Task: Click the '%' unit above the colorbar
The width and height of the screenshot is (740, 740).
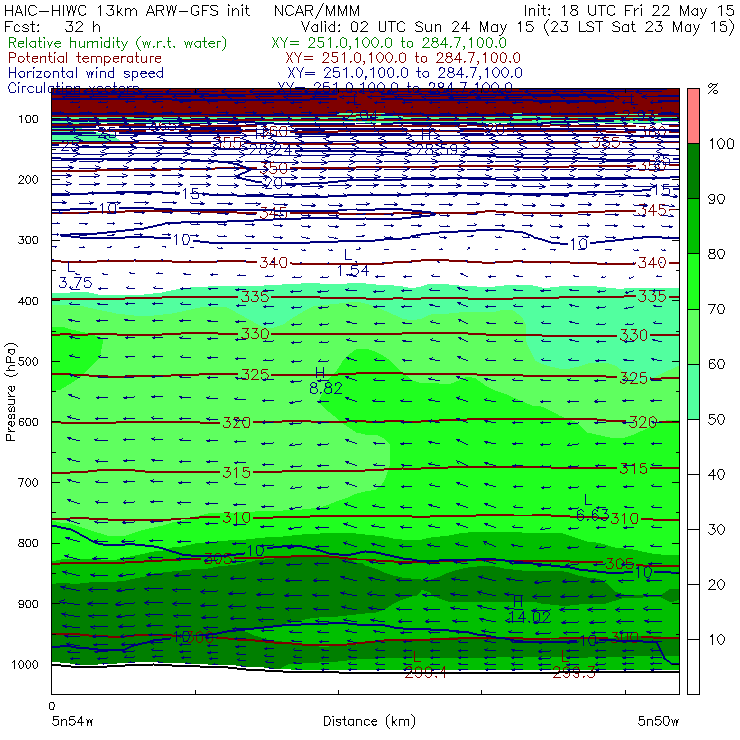Action: click(713, 89)
